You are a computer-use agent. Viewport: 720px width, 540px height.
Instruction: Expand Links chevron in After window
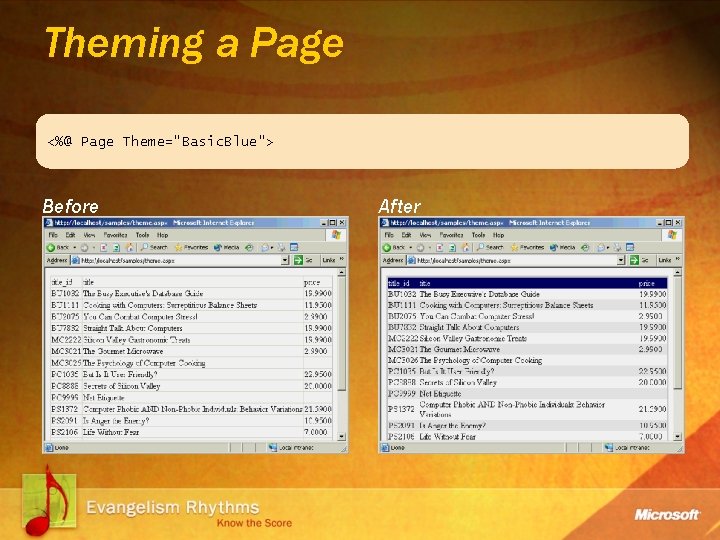click(678, 259)
